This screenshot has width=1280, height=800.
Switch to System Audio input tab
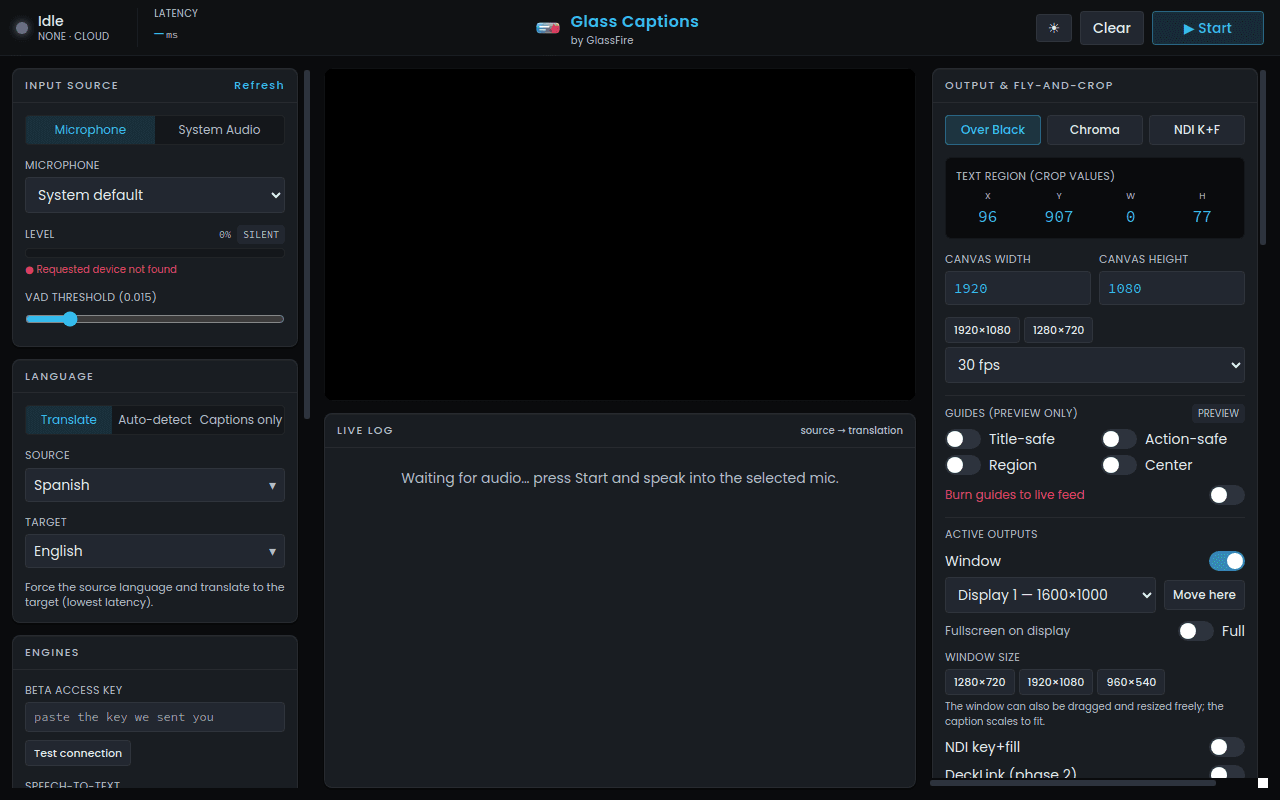[219, 130]
